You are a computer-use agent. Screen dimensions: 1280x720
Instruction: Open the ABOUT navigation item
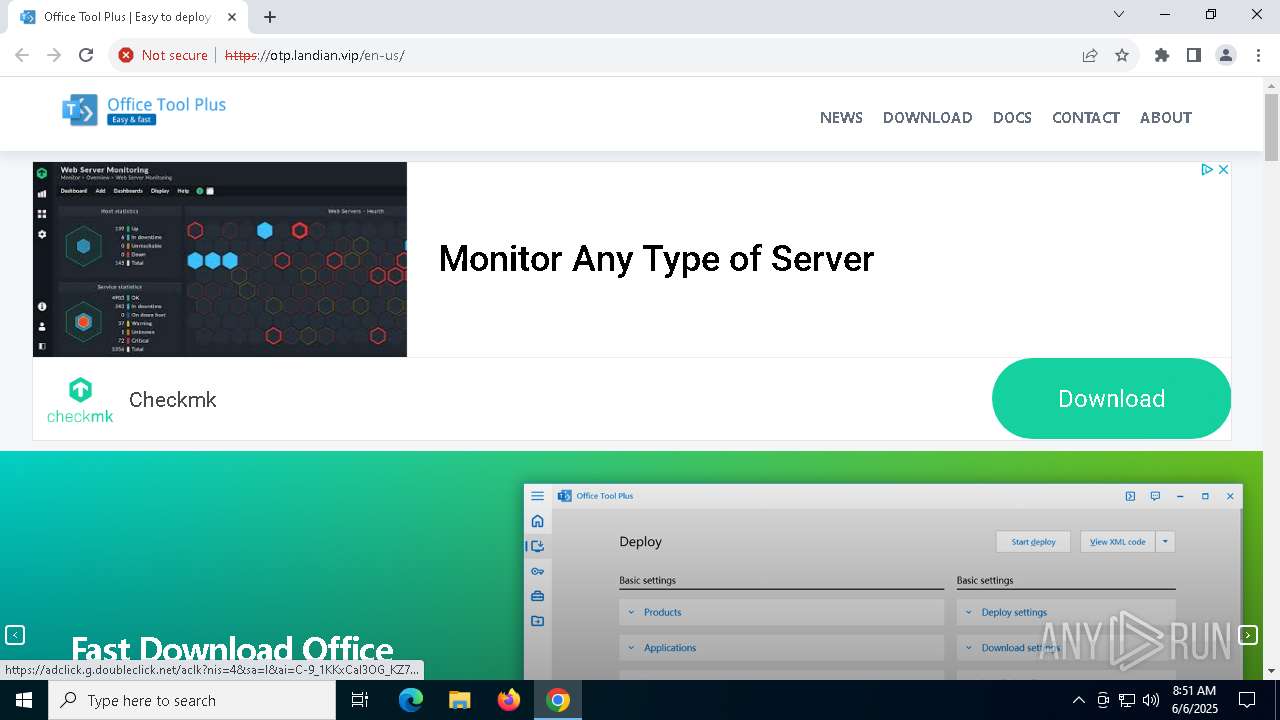point(1166,117)
